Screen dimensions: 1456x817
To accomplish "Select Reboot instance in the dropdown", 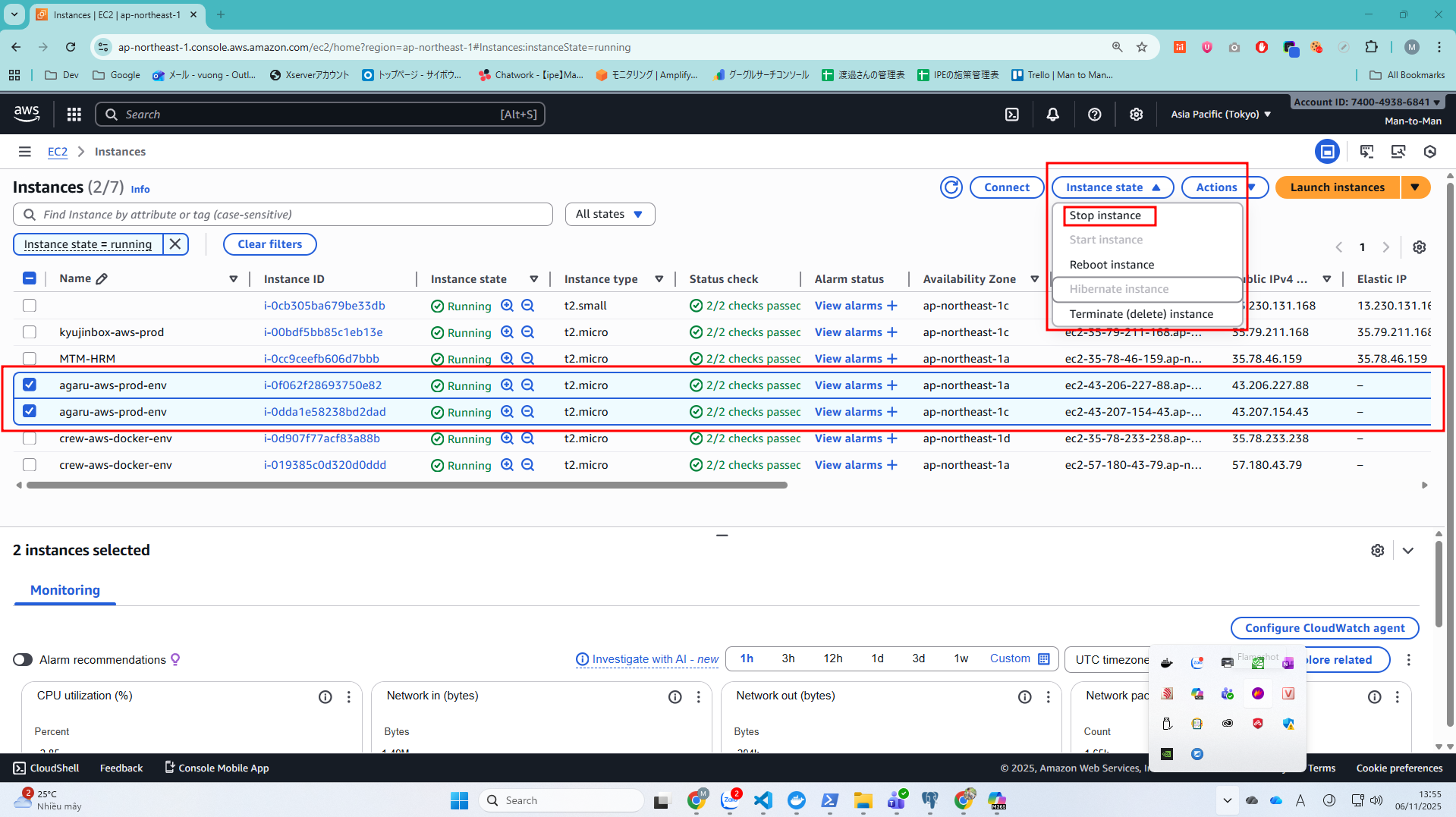I will (1112, 265).
